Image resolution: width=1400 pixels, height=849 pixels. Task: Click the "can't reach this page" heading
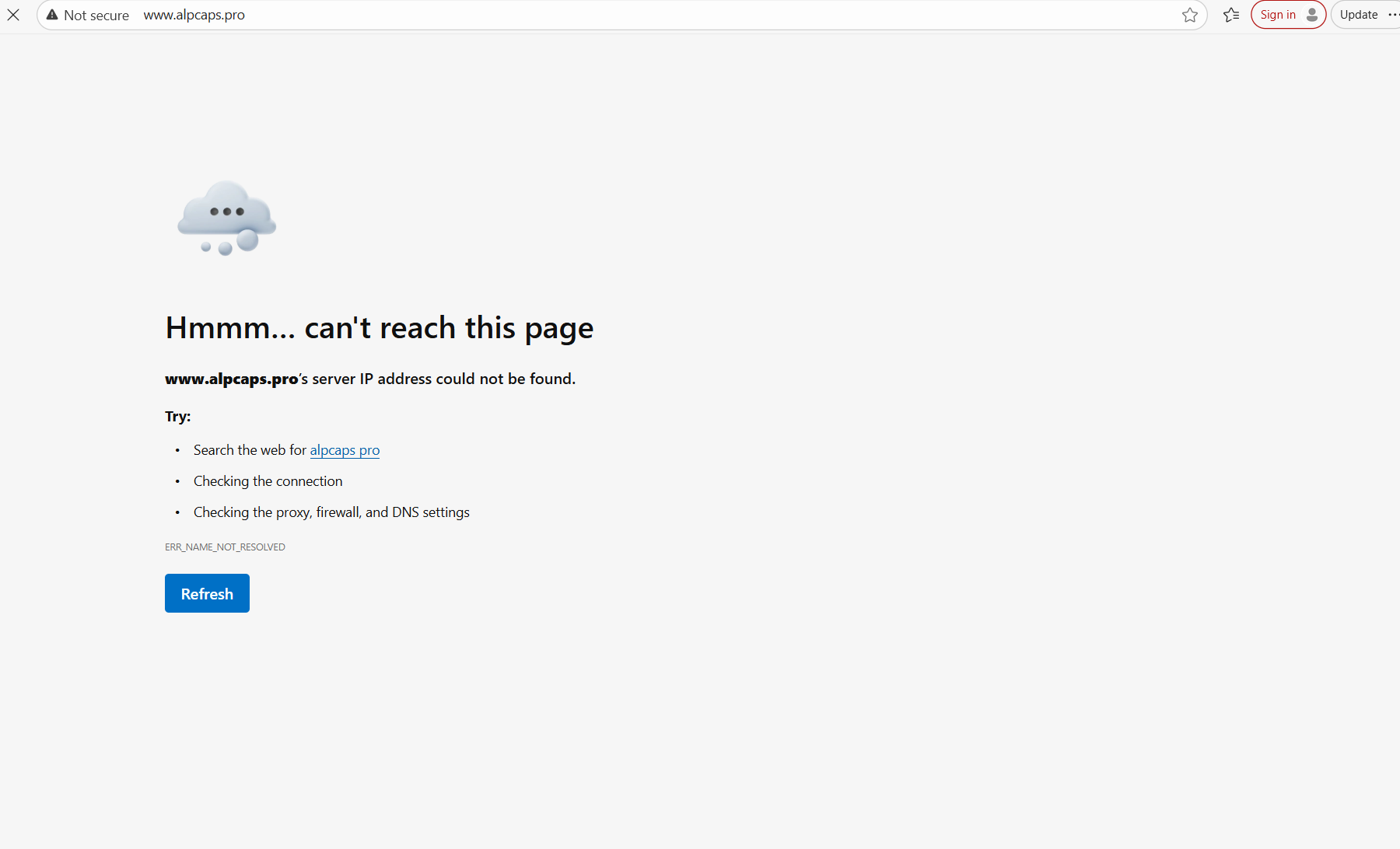click(x=379, y=328)
